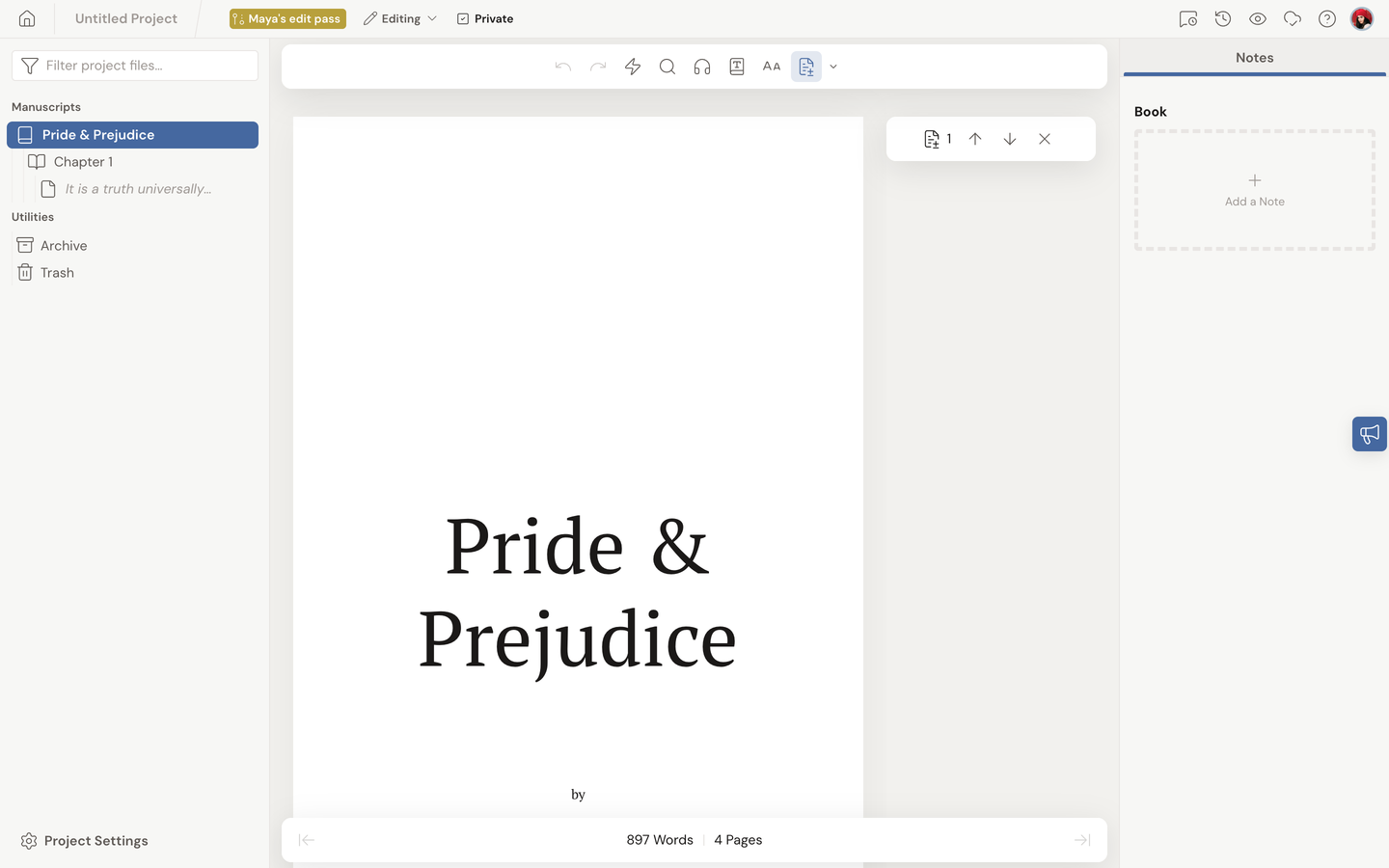1389x868 pixels.
Task: Open the Trash folder
Action: [x=57, y=273]
